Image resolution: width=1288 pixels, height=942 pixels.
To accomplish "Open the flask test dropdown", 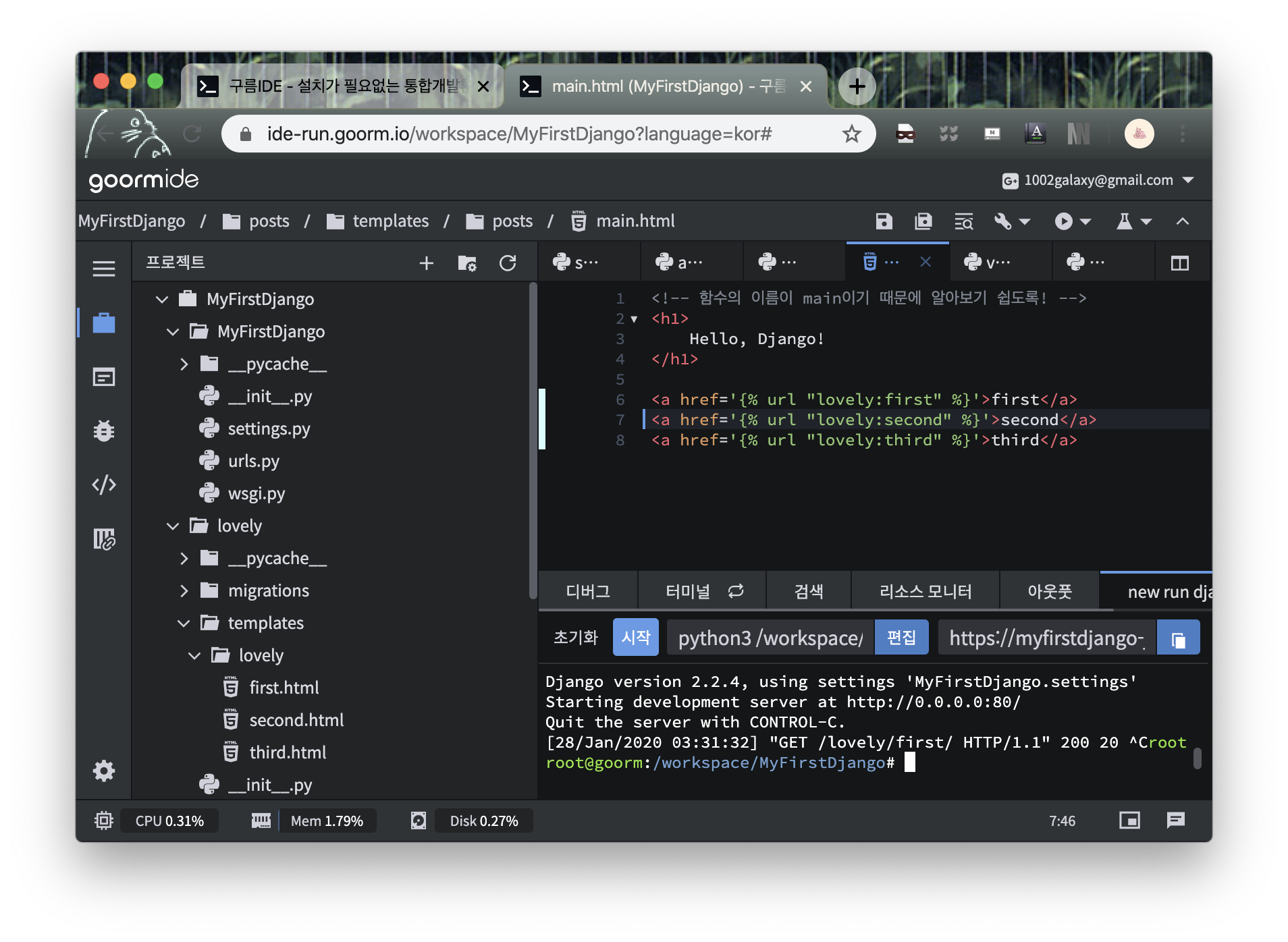I will pyautogui.click(x=1133, y=221).
